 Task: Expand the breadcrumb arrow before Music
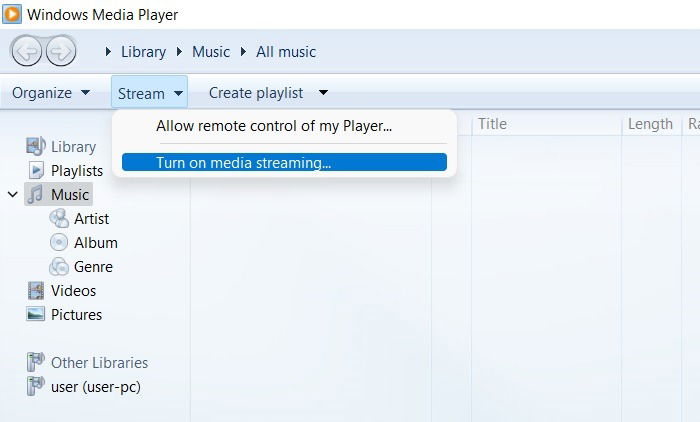pyautogui.click(x=179, y=51)
